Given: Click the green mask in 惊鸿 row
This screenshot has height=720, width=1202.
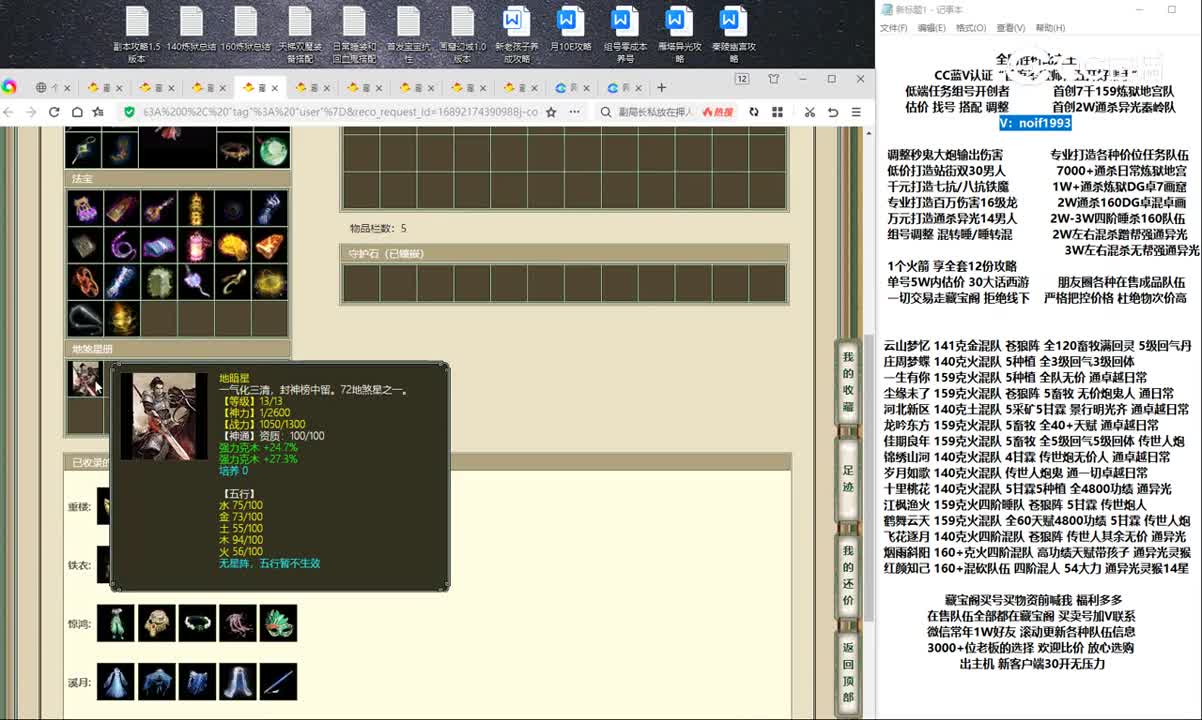Looking at the screenshot, I should (278, 623).
